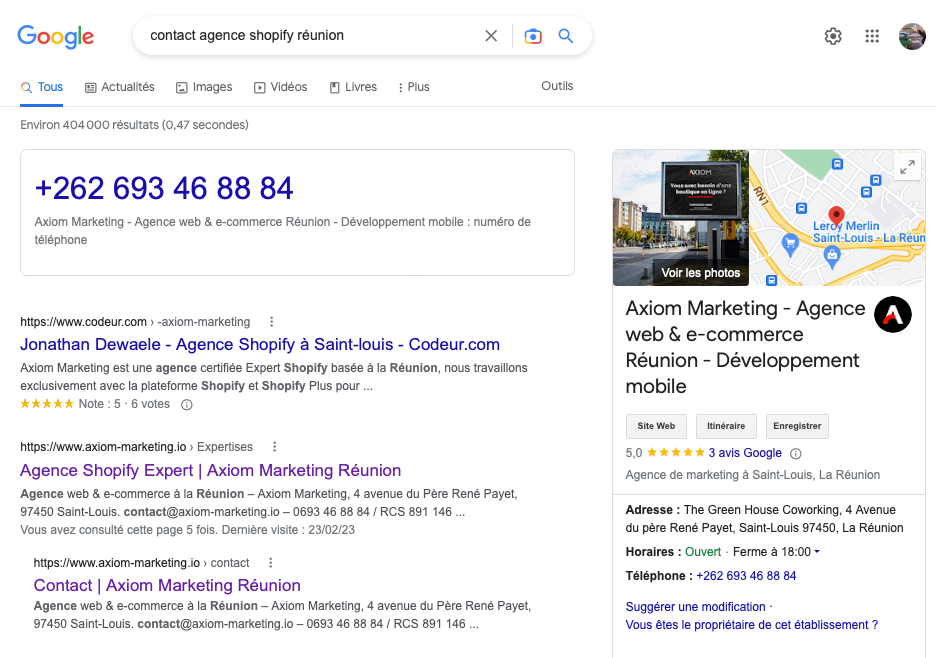Open Google settings gear icon
The image size is (936, 658).
tap(833, 36)
